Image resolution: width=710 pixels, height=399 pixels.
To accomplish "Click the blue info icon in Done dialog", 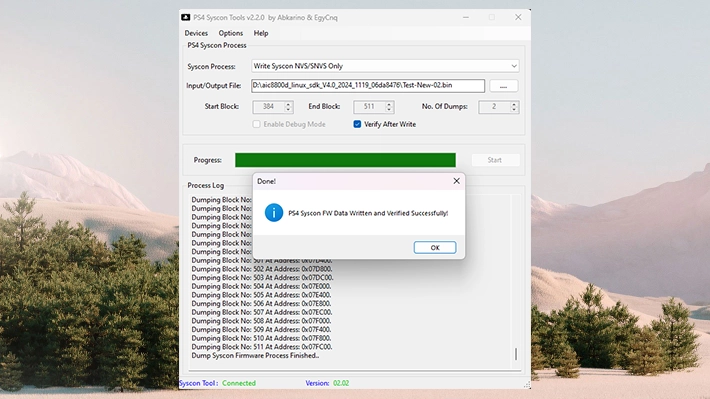I will 274,212.
